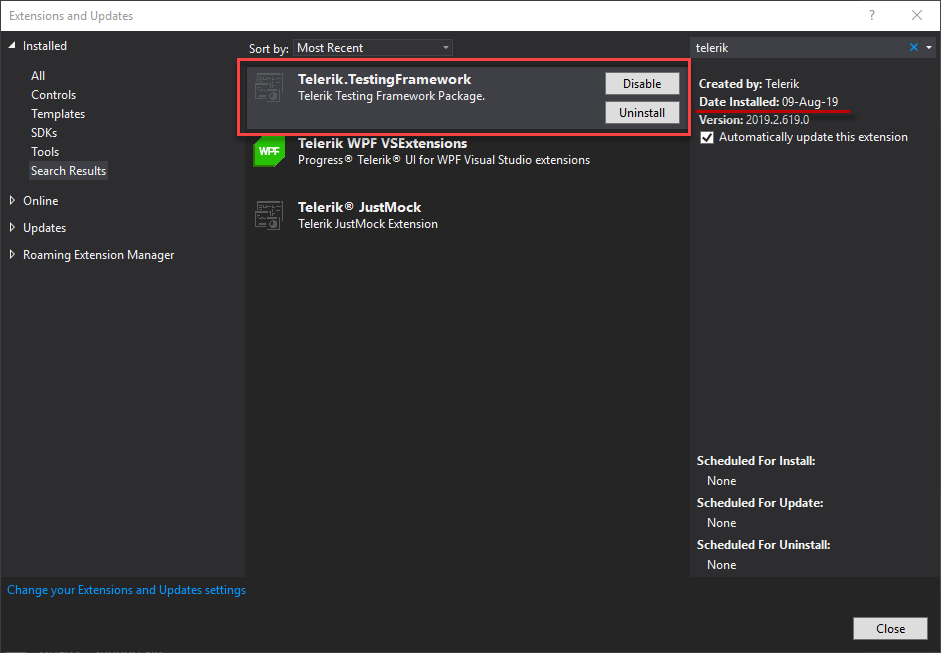941x653 pixels.
Task: Open the Sort by dropdown
Action: (x=374, y=48)
